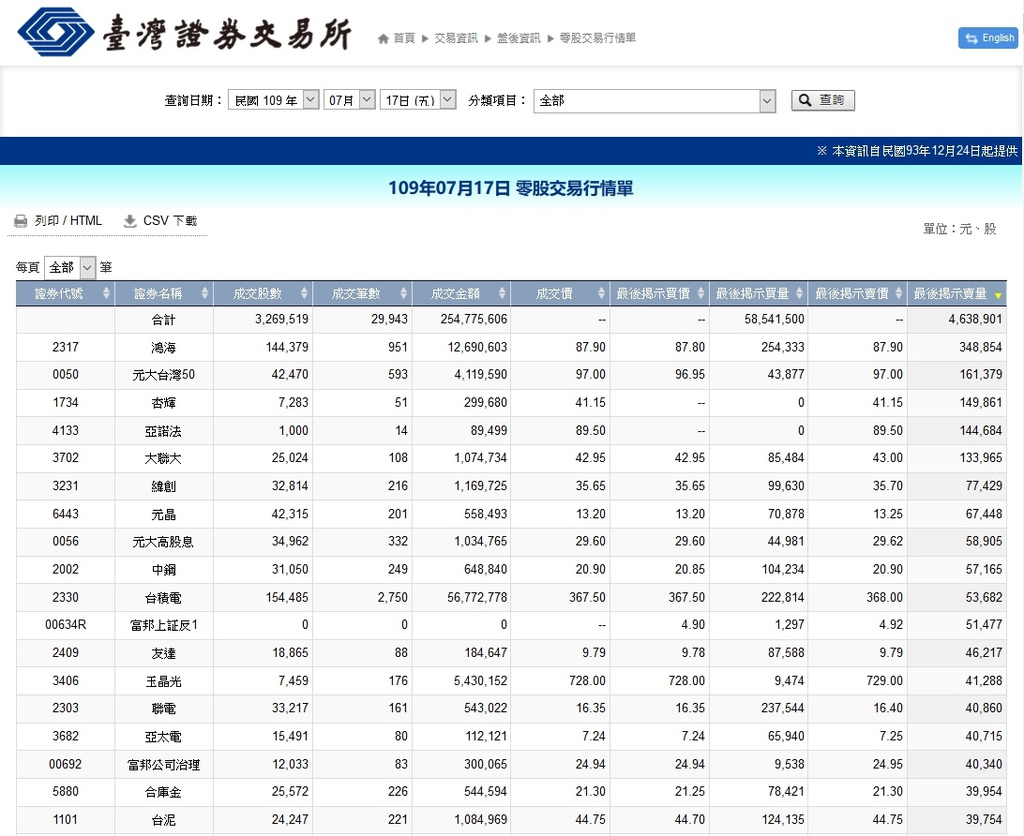Screen dimensions: 1024x836
Task: Click stock code 5880 cell
Action: (x=65, y=792)
